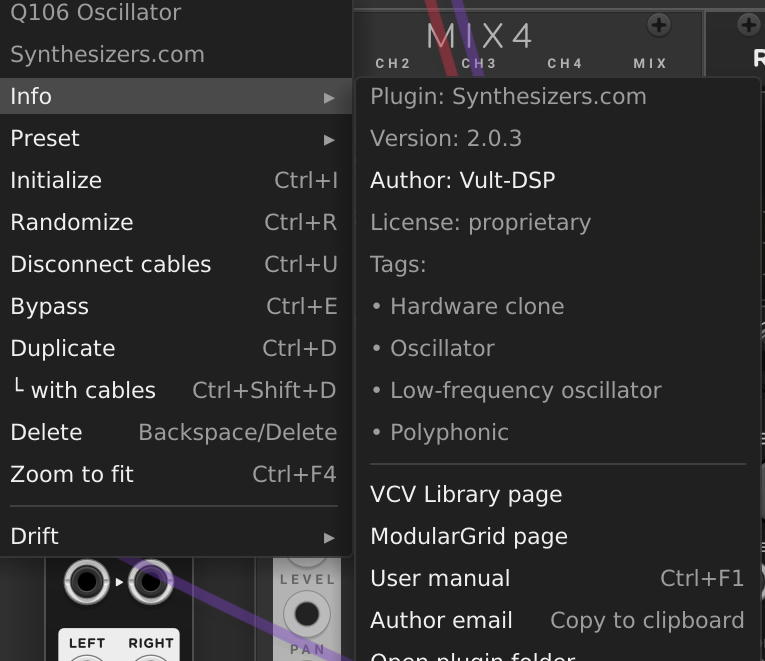Click the RIGHT label on audio module
The height and width of the screenshot is (661, 765).
click(151, 643)
